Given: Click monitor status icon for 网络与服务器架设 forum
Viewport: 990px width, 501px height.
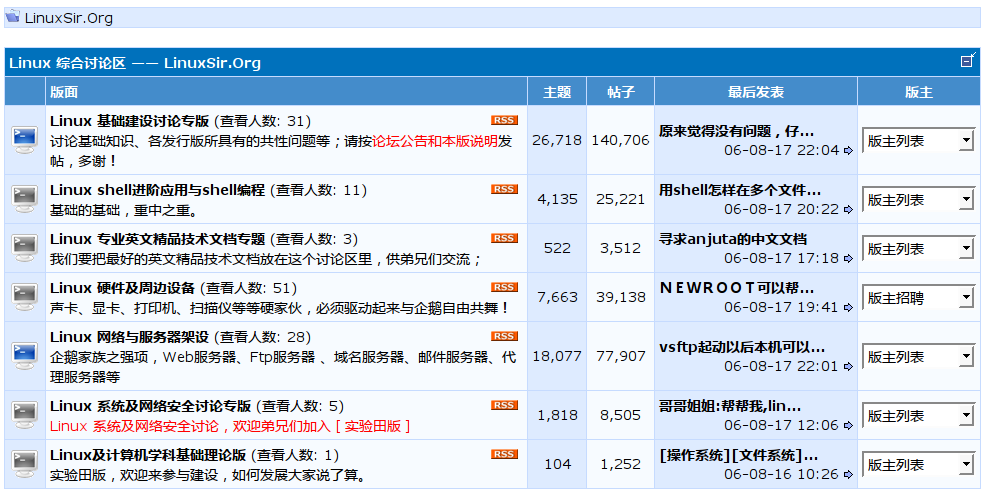Looking at the screenshot, I should click(25, 356).
